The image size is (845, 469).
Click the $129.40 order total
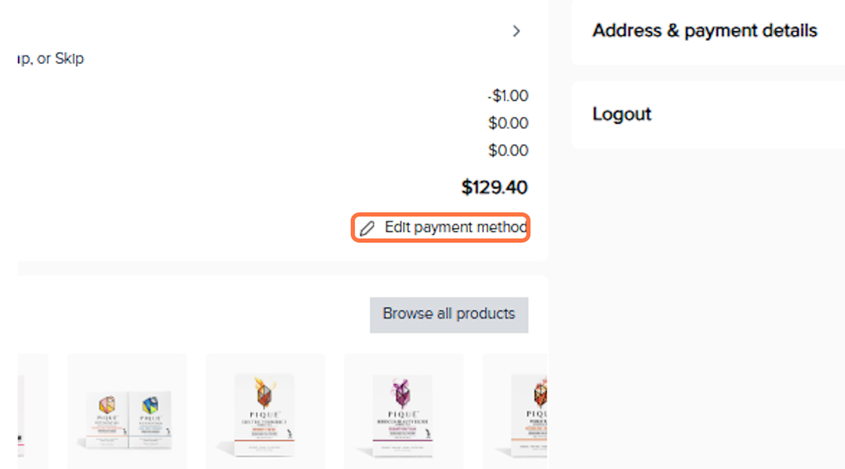494,187
